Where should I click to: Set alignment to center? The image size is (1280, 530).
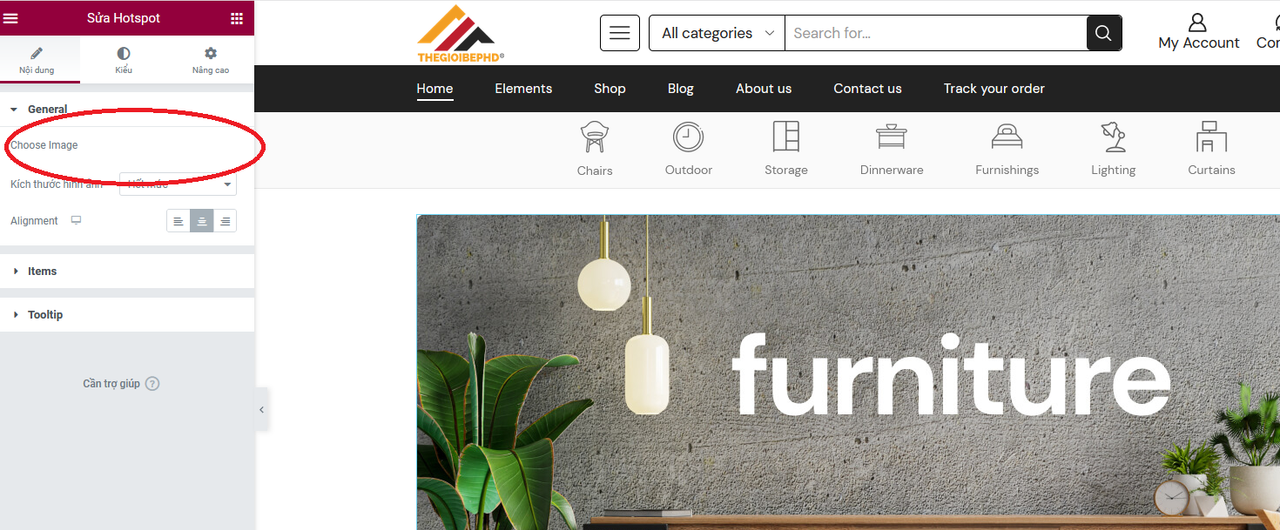coord(202,221)
